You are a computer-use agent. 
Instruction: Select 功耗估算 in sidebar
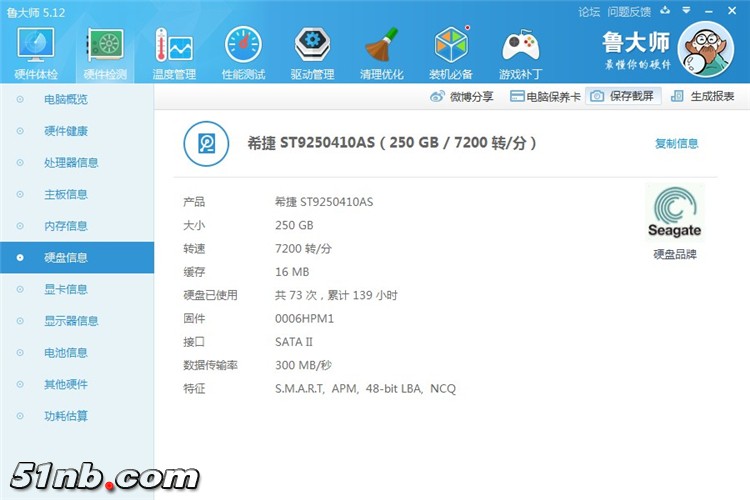pos(77,416)
